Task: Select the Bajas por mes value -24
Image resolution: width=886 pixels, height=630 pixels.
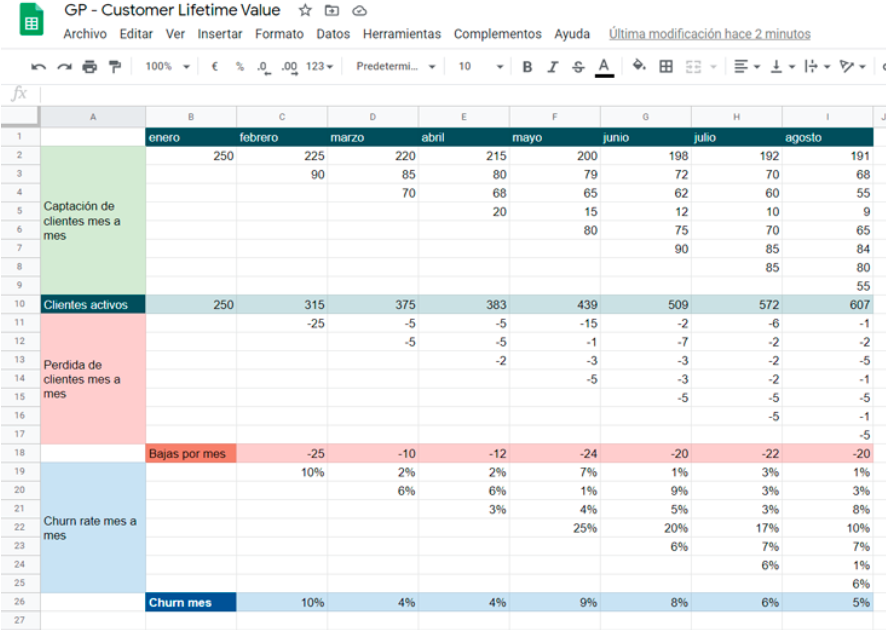Action: [x=554, y=453]
